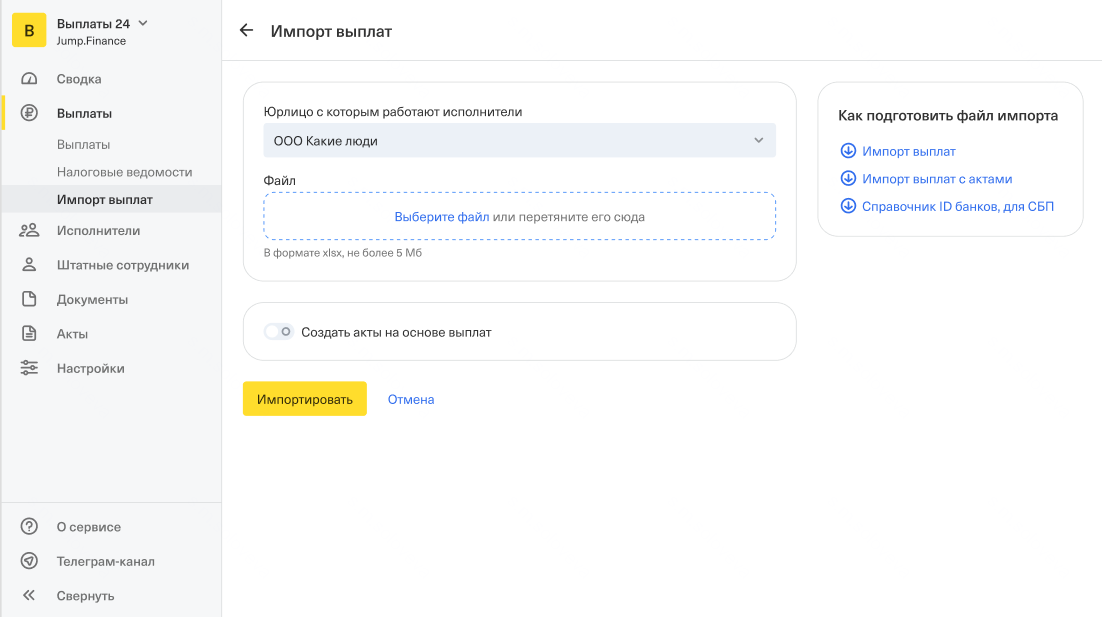Collapse the sidebar with Свернуть

[85, 596]
